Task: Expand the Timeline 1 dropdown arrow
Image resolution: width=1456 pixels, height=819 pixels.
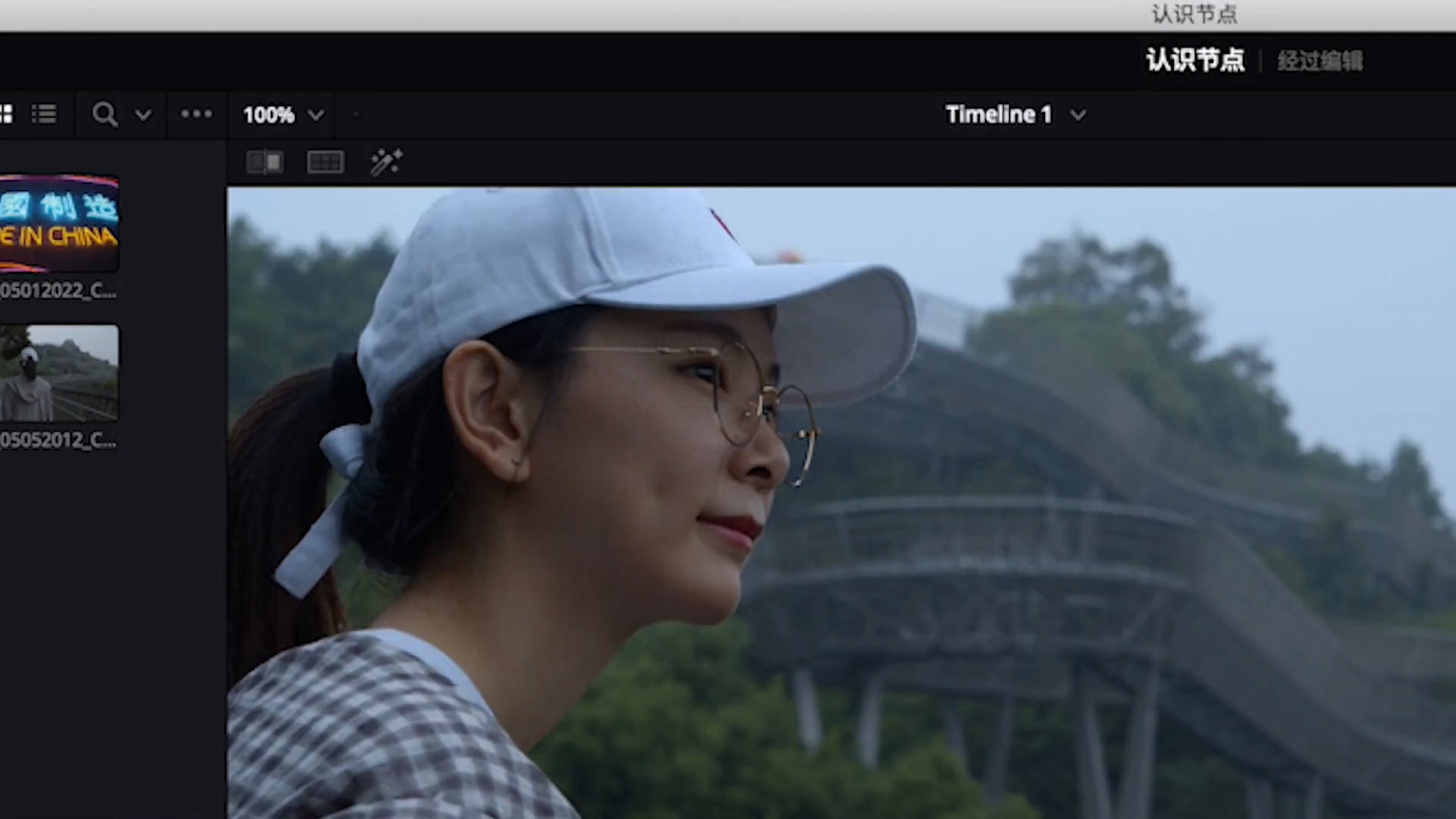Action: 1078,115
